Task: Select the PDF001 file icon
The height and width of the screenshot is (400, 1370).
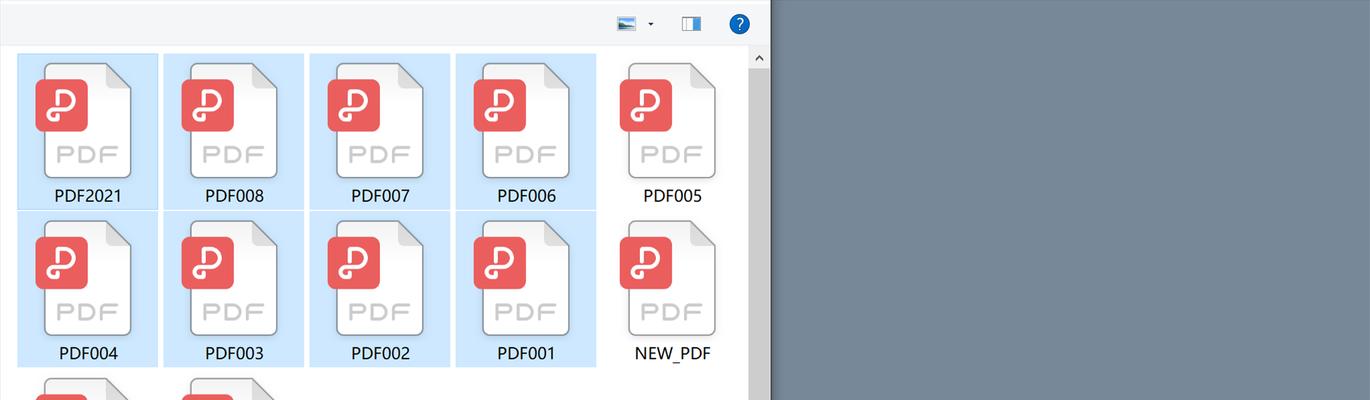Action: pyautogui.click(x=522, y=278)
